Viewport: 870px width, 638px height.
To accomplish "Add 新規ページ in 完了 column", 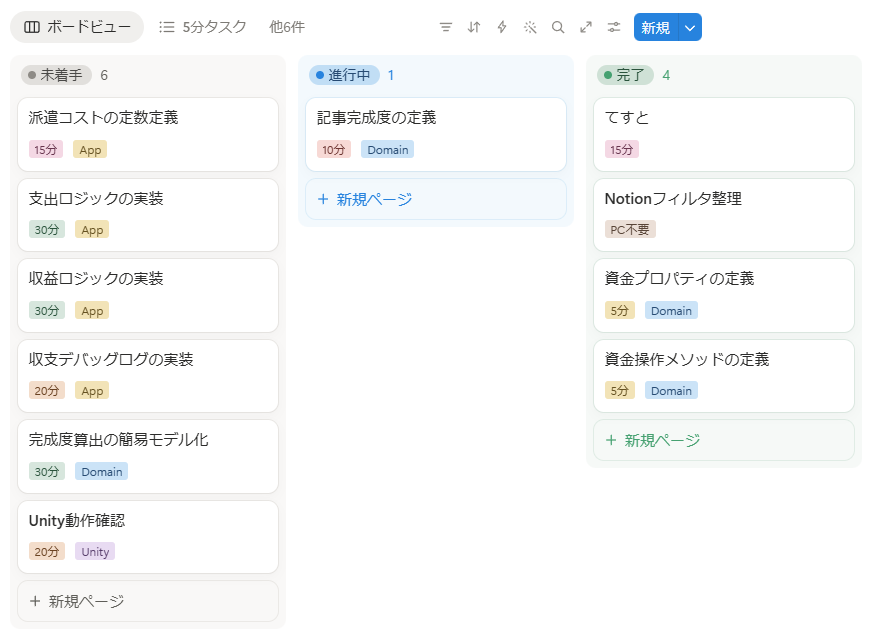I will (724, 440).
